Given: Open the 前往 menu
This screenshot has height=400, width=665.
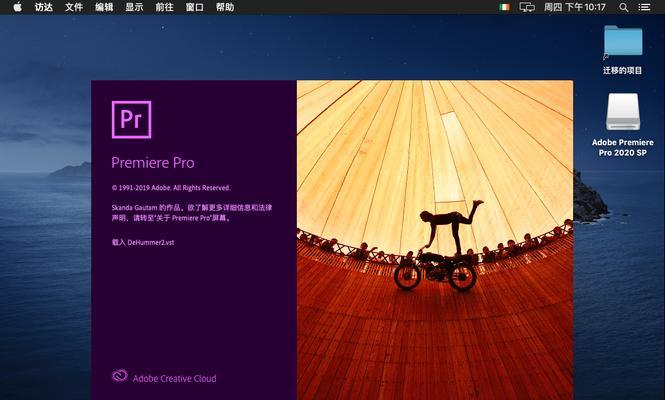Looking at the screenshot, I should coord(164,7).
